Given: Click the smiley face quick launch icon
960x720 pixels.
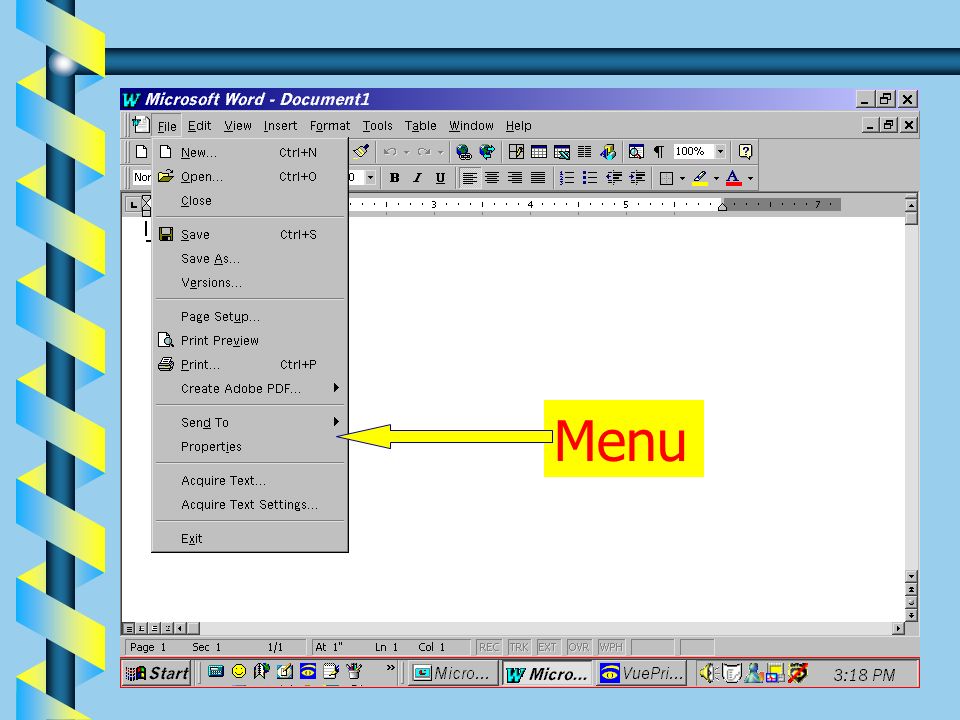Looking at the screenshot, I should 239,672.
